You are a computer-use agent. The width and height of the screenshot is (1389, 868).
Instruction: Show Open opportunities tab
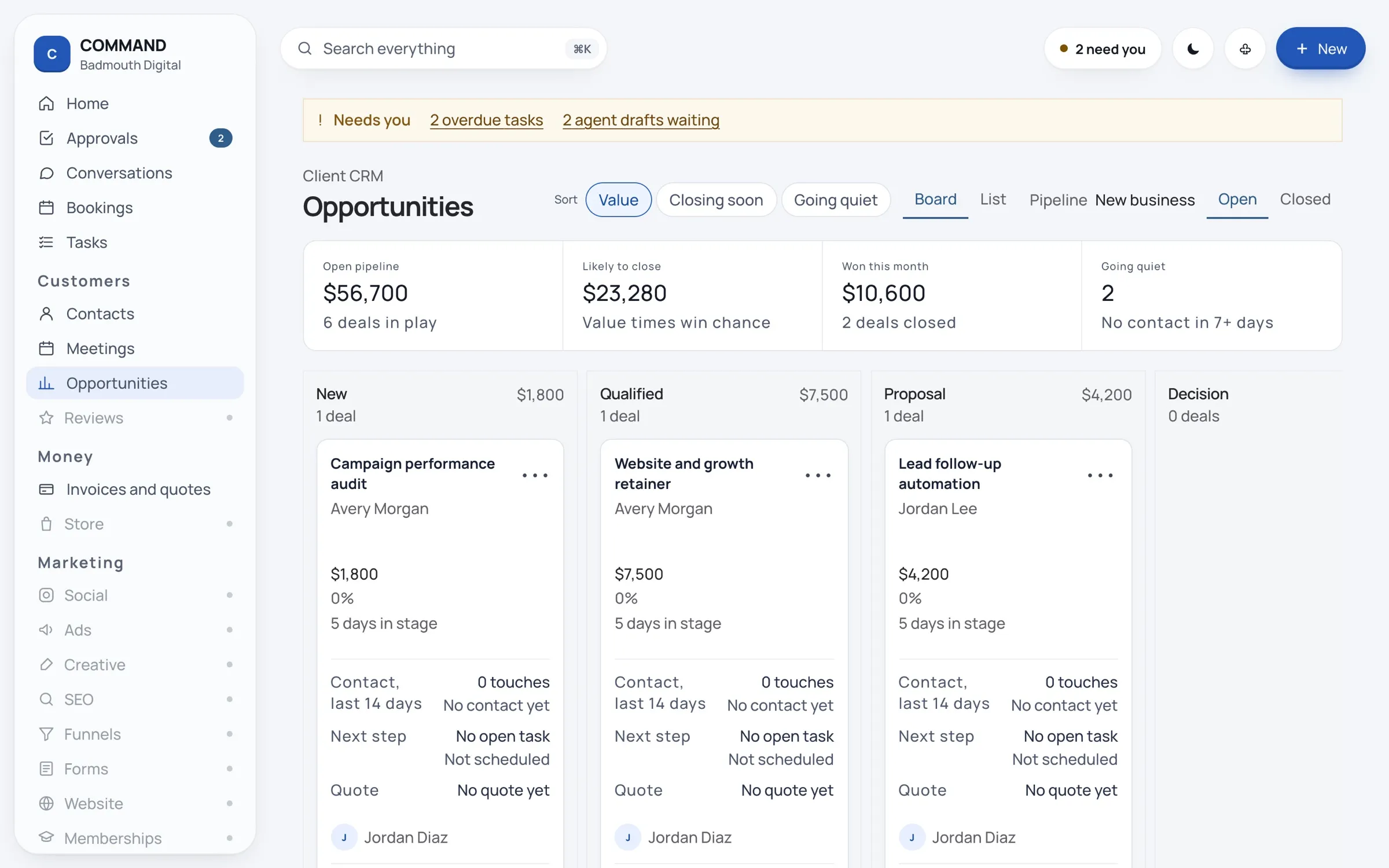[x=1237, y=200]
